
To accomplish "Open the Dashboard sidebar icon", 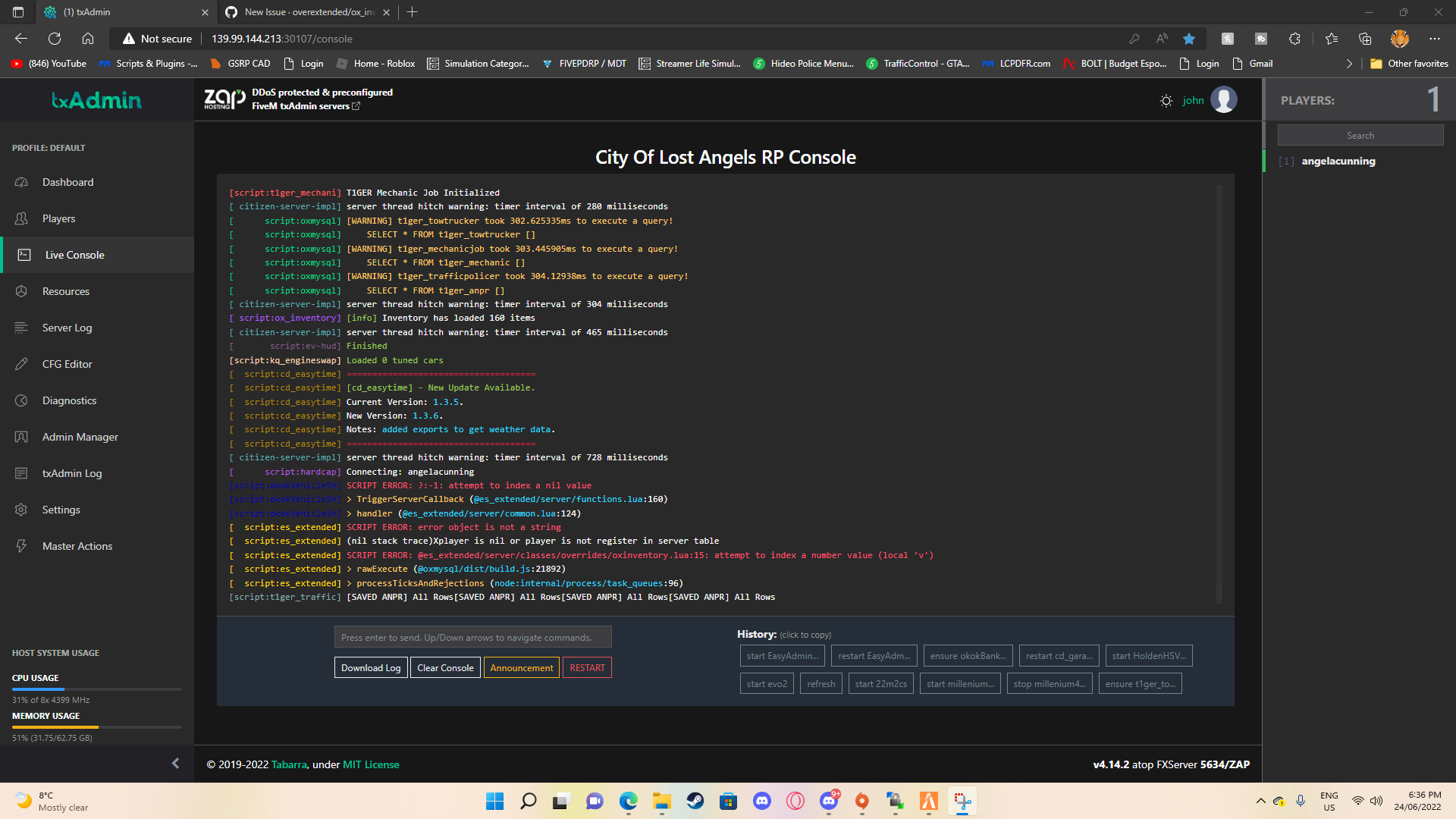I will tap(21, 182).
